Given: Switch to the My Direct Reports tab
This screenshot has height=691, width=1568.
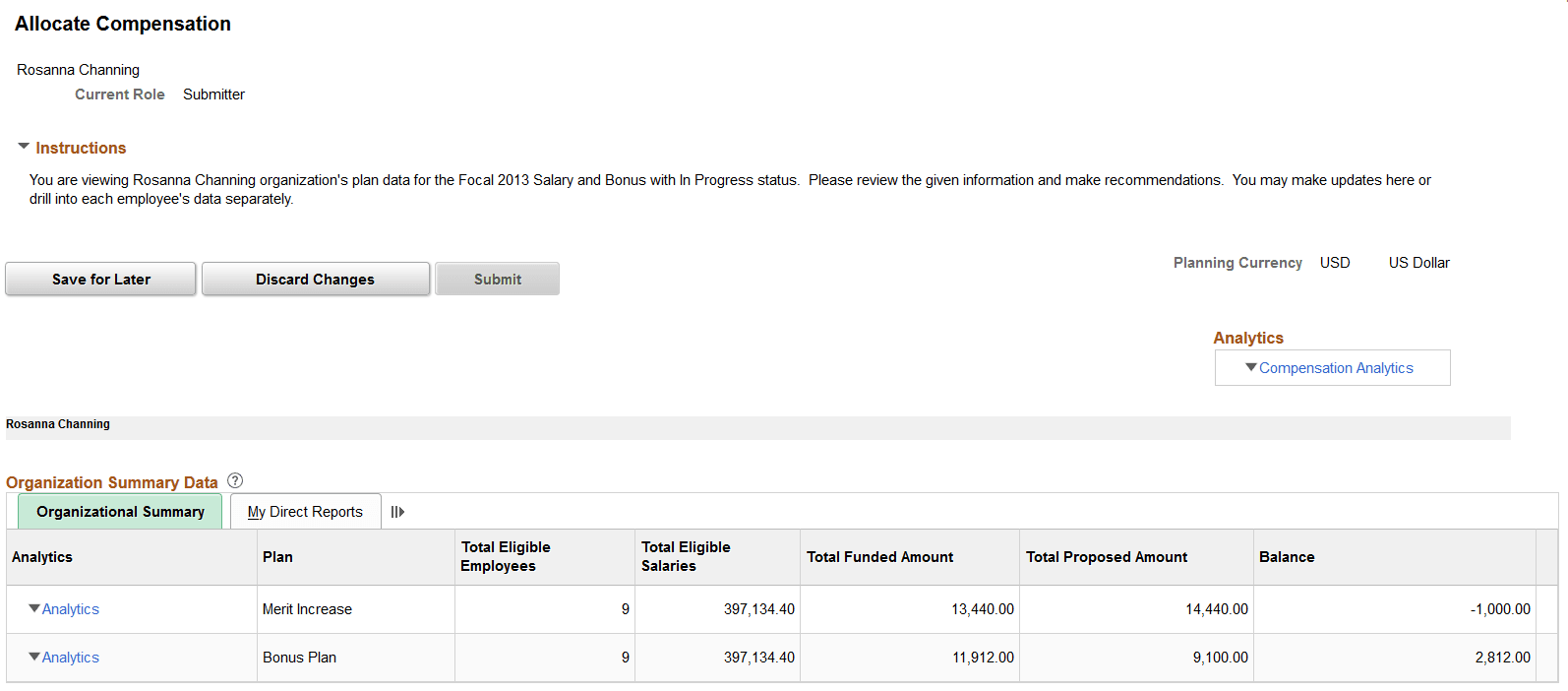Looking at the screenshot, I should (x=305, y=510).
